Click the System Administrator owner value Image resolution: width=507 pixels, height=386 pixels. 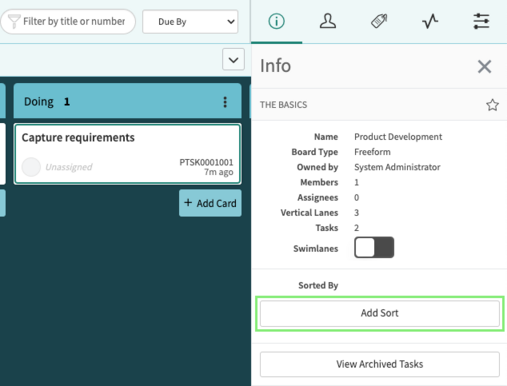click(397, 167)
